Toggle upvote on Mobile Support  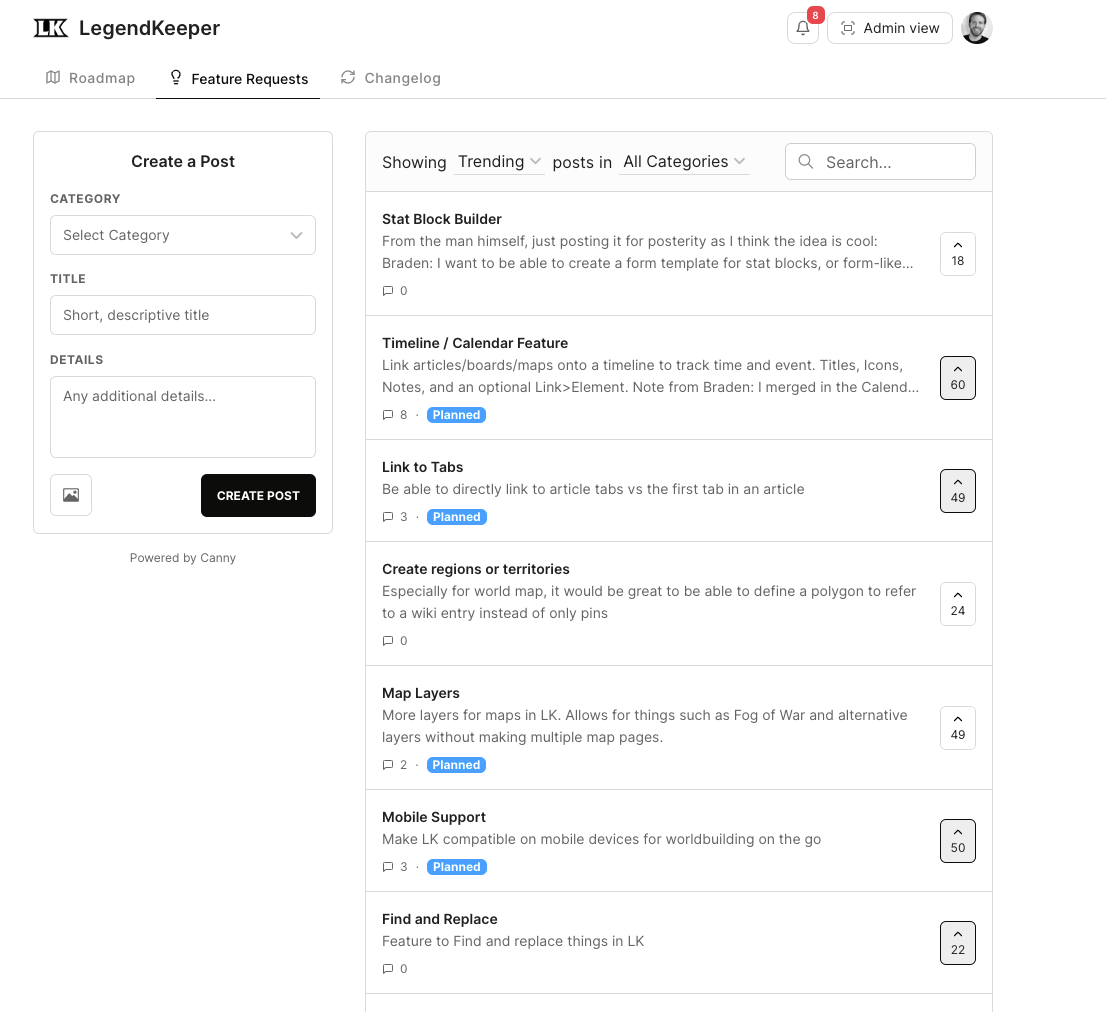pyautogui.click(x=958, y=841)
